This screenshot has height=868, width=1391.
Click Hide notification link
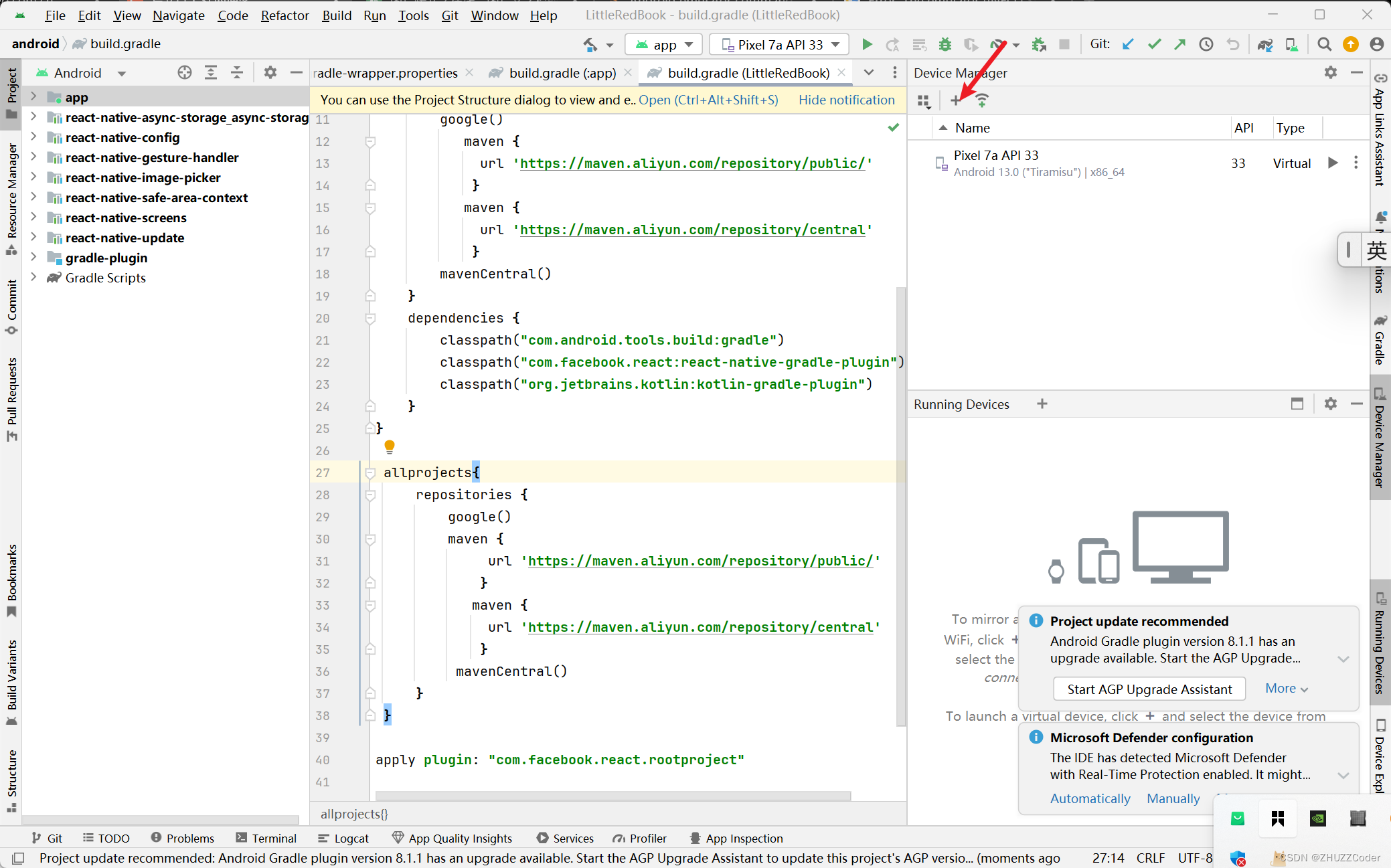tap(846, 100)
